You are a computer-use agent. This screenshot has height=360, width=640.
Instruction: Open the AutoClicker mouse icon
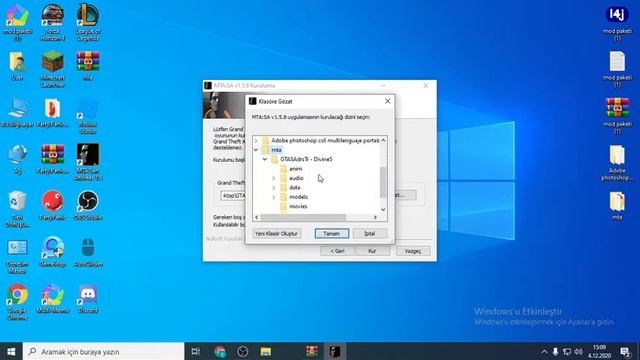[x=88, y=252]
